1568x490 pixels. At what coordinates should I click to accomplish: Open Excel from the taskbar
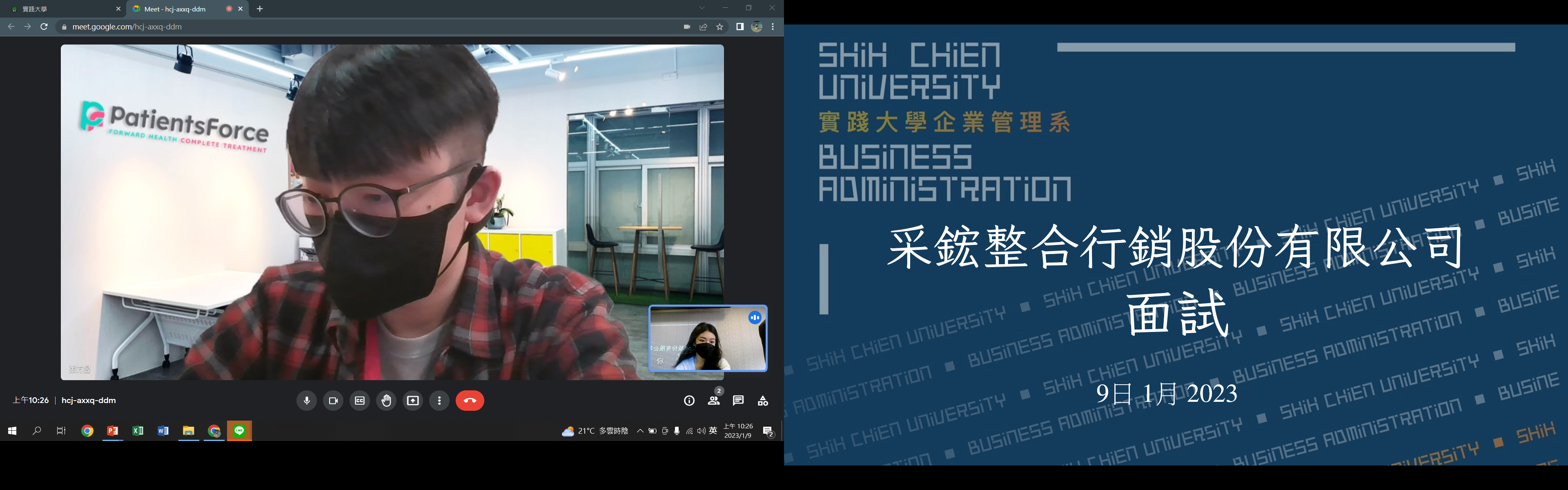(138, 431)
